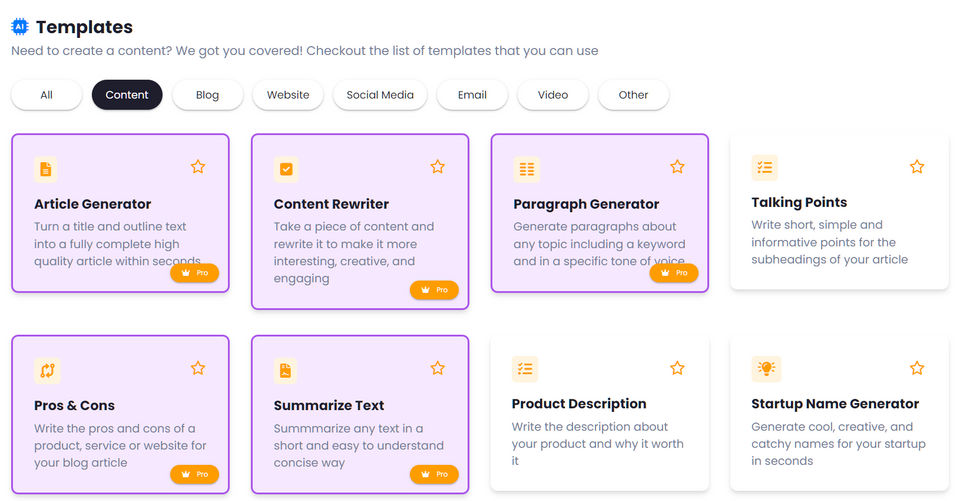Star the Talking Points template
Viewport: 960px width, 501px height.
tap(917, 167)
